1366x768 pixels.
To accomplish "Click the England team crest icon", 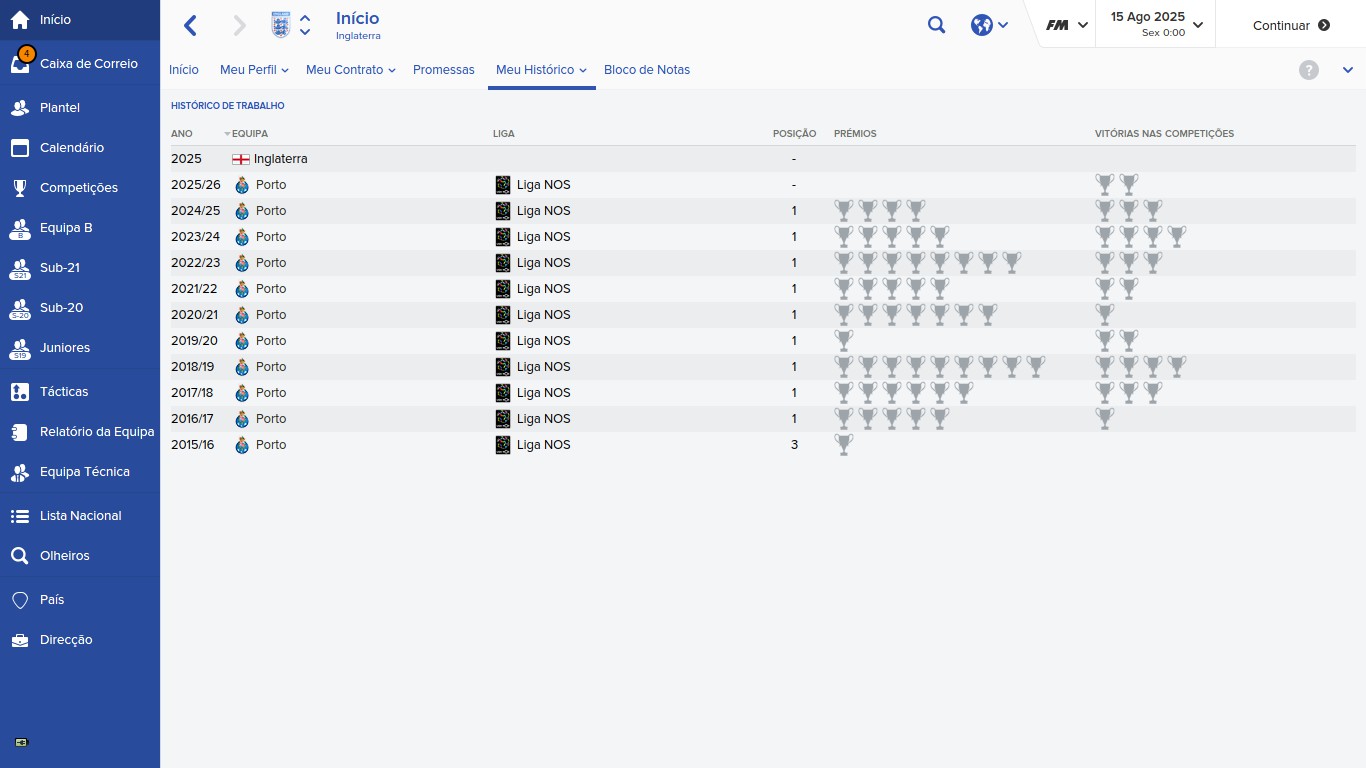I will [281, 26].
